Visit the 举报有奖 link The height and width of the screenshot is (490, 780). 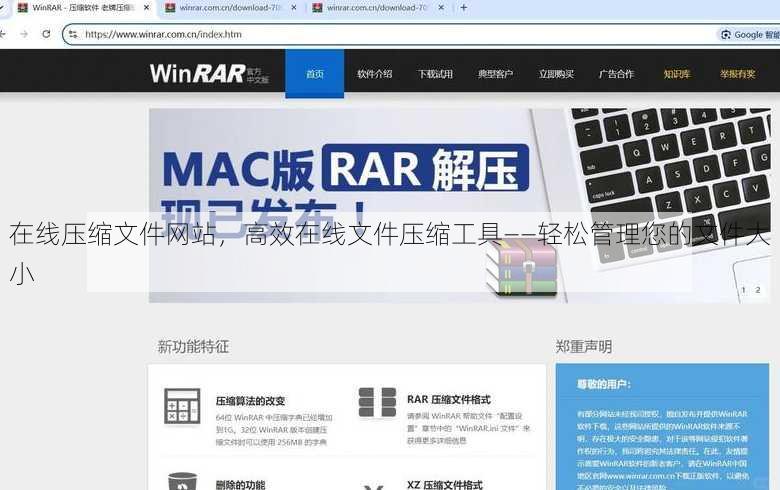(x=738, y=74)
